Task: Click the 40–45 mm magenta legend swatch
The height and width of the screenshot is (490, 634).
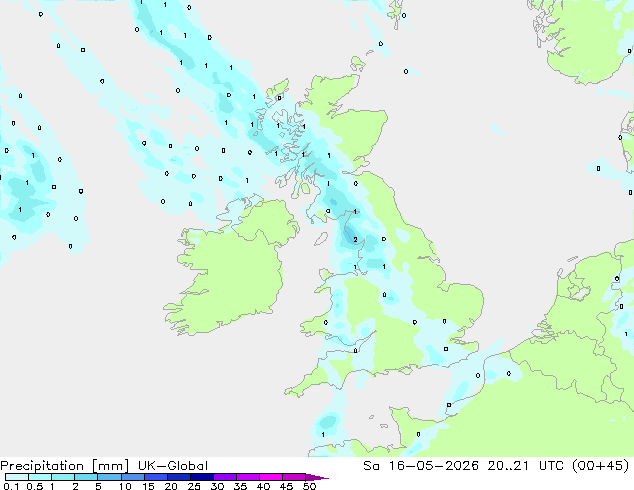Action: 271,477
